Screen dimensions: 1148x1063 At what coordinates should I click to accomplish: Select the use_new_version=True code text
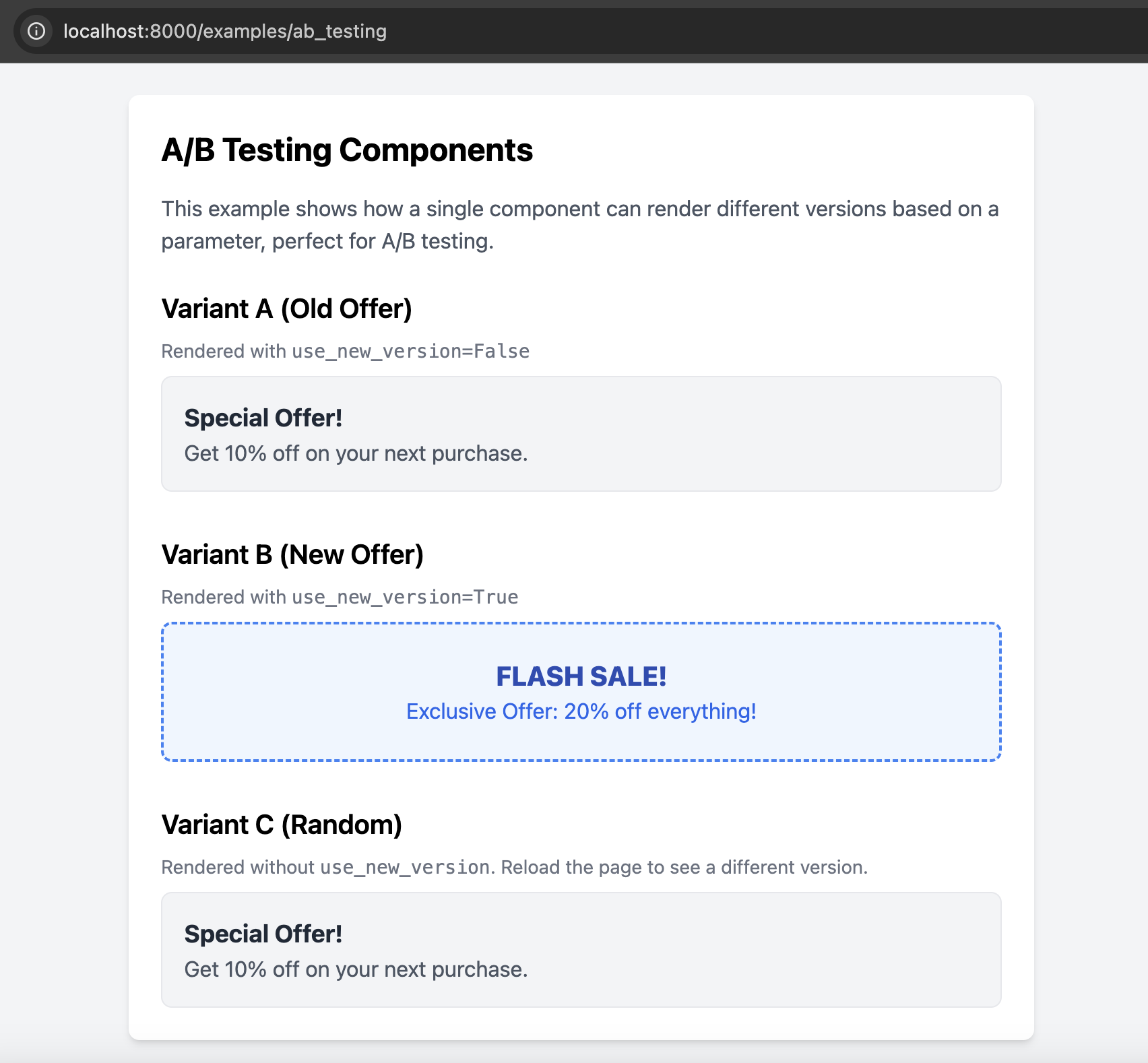click(404, 597)
